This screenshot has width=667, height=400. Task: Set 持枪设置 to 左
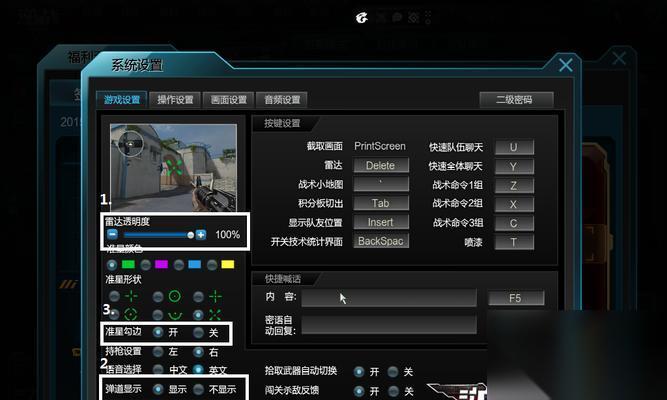158,352
